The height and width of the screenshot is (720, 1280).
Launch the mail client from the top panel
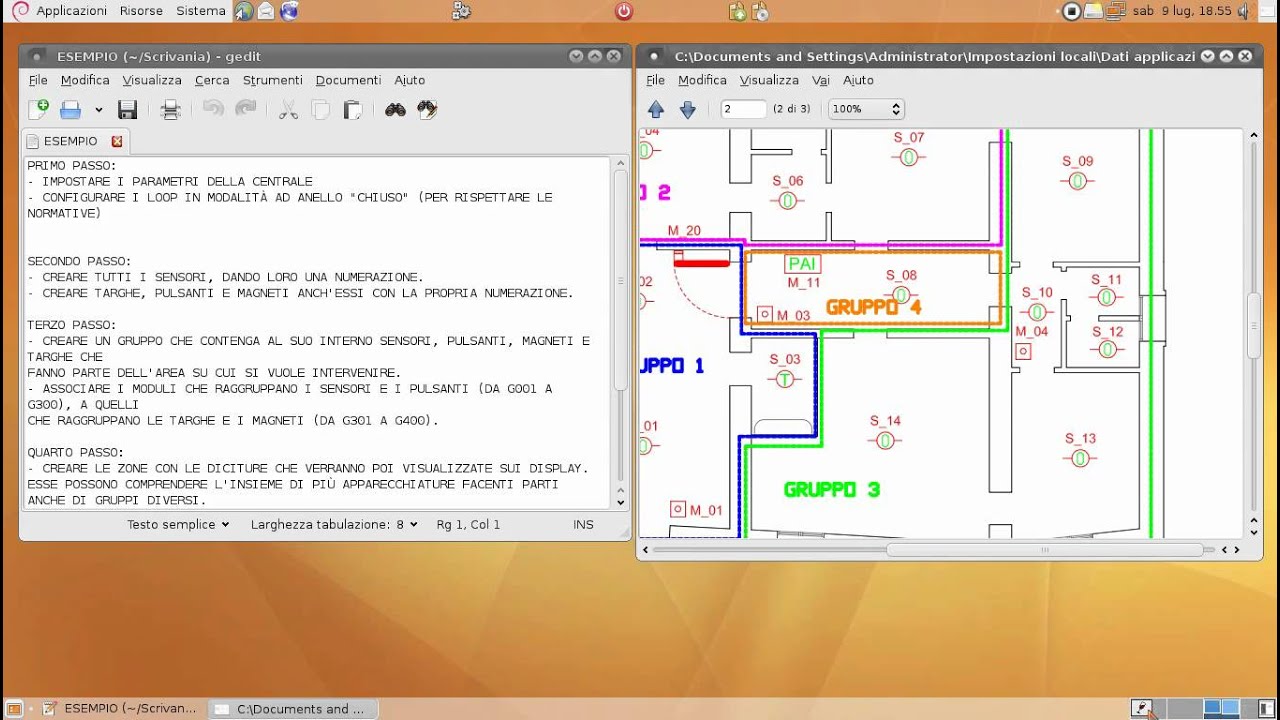click(x=266, y=11)
